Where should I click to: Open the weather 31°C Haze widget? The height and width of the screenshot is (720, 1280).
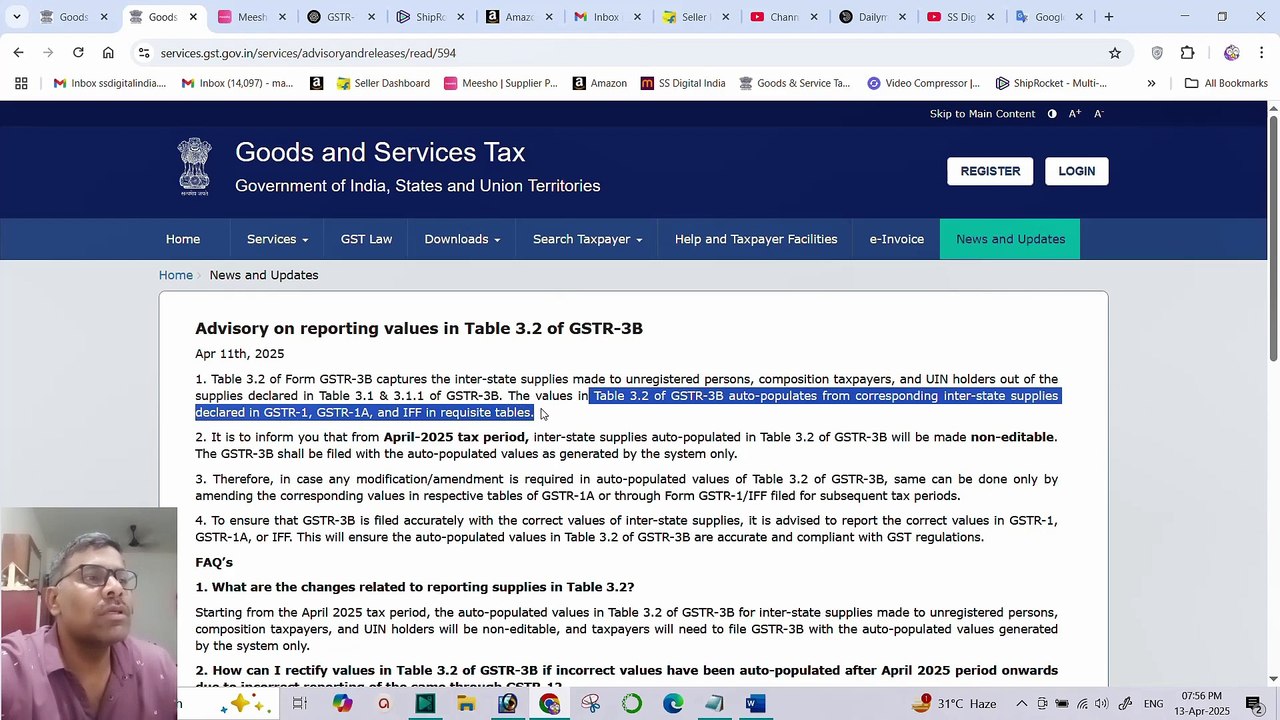click(x=955, y=704)
